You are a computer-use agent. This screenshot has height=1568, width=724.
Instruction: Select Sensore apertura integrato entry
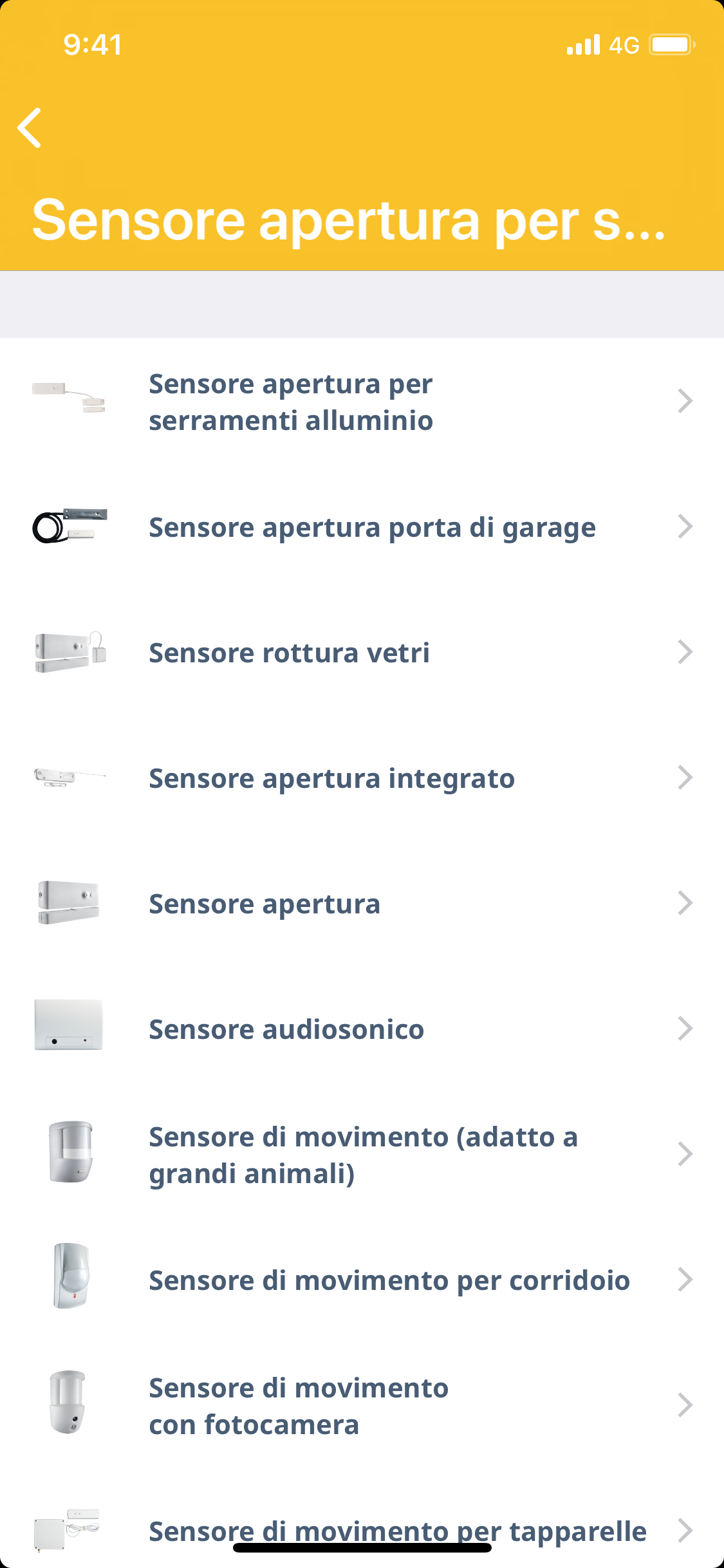[x=331, y=778]
